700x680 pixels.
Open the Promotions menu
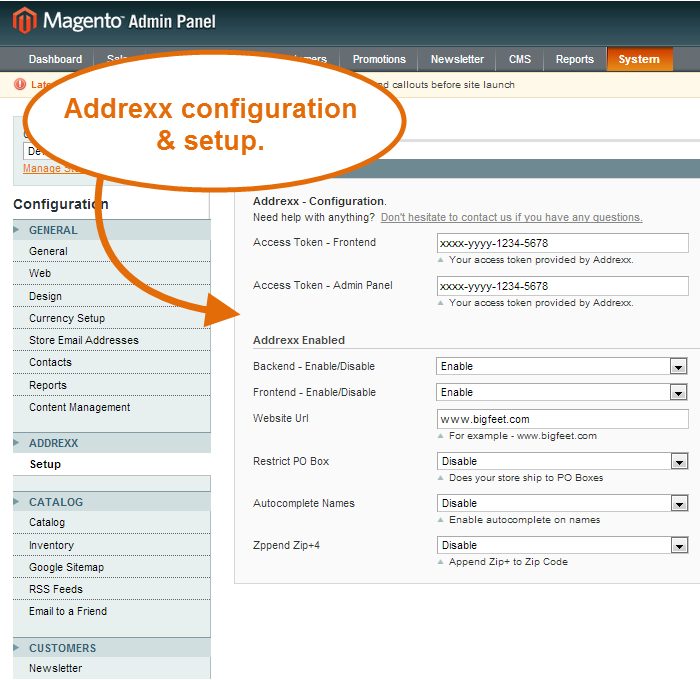(379, 59)
